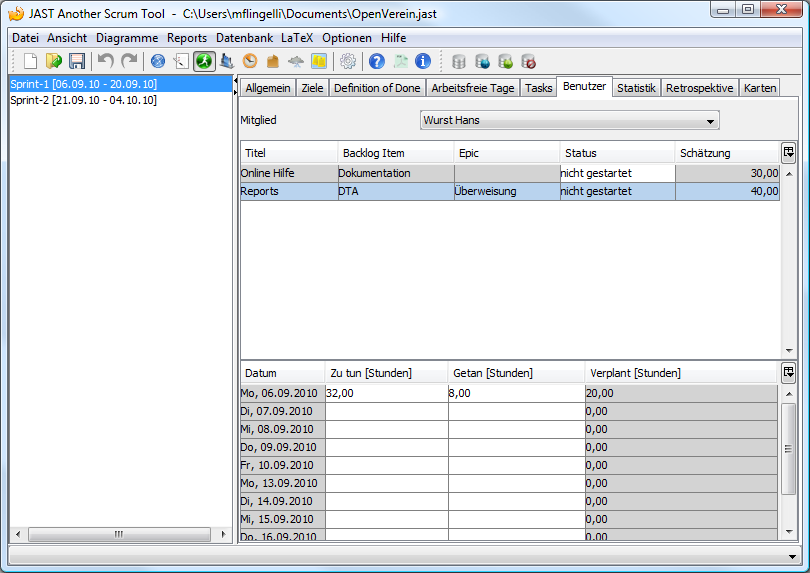The image size is (810, 573).
Task: Click the save floppy disk icon
Action: pyautogui.click(x=77, y=61)
